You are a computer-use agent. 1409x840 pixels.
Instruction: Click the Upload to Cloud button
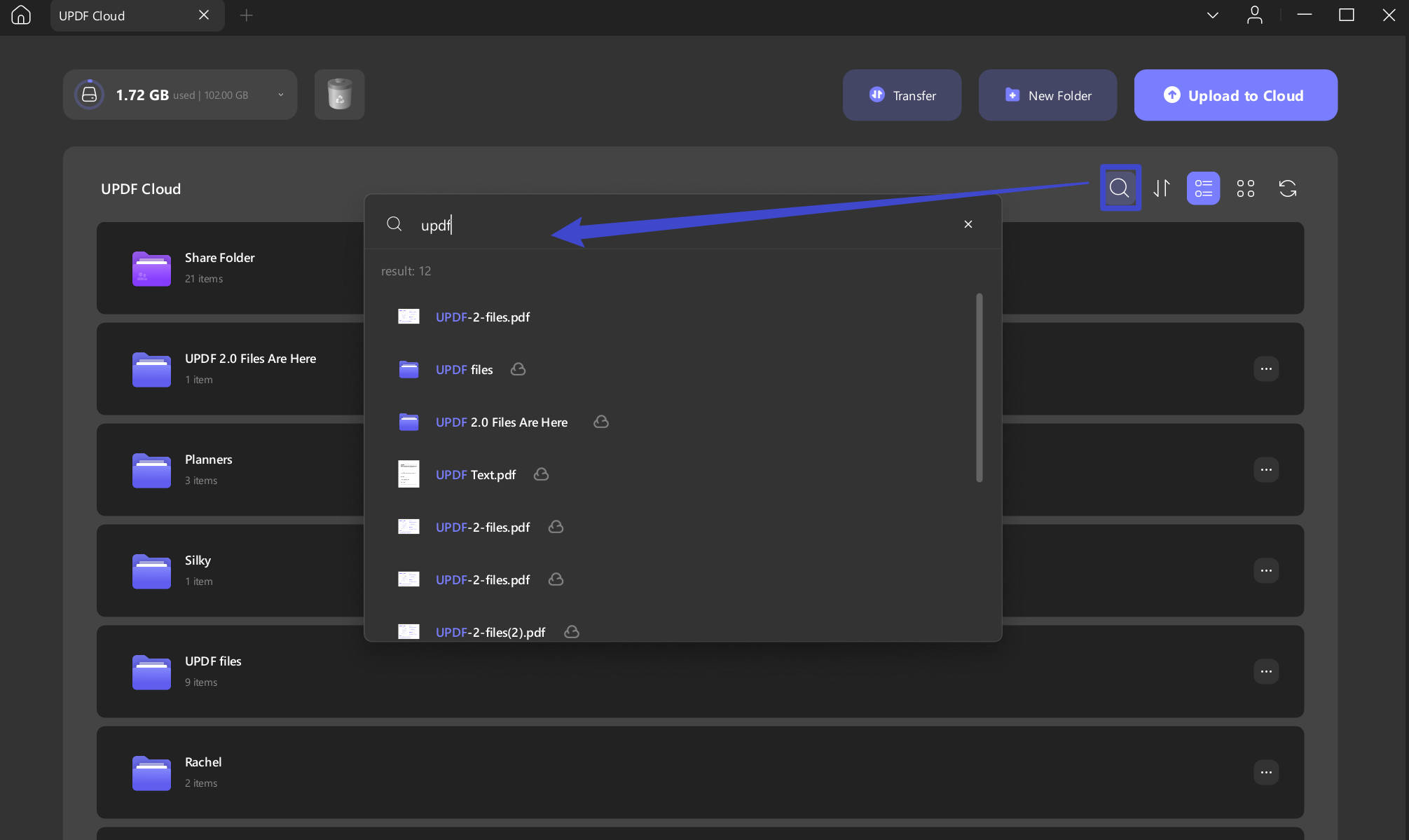(1235, 95)
